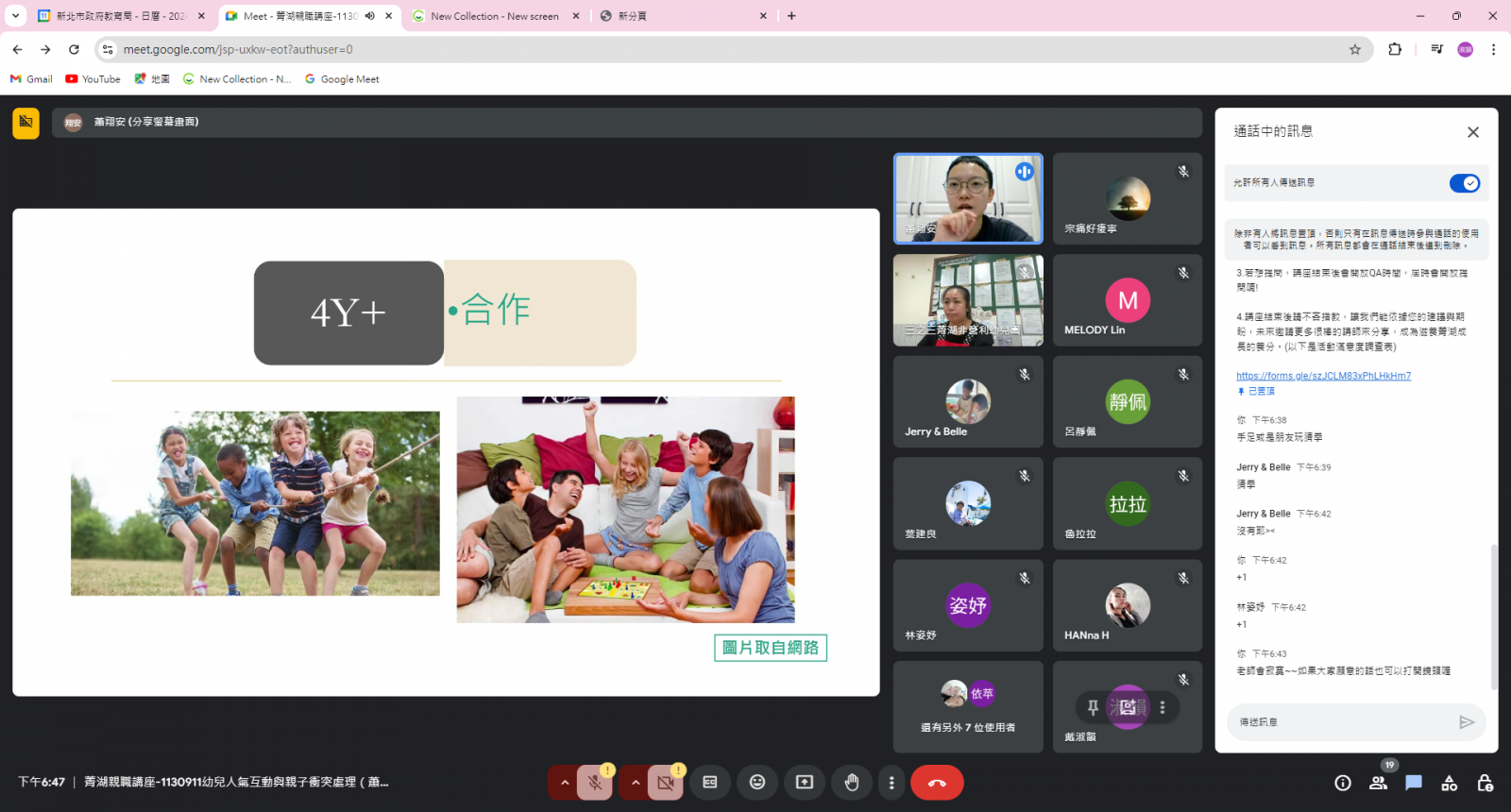Open the meeting details info icon
Screen dimensions: 1511x812
[1343, 783]
